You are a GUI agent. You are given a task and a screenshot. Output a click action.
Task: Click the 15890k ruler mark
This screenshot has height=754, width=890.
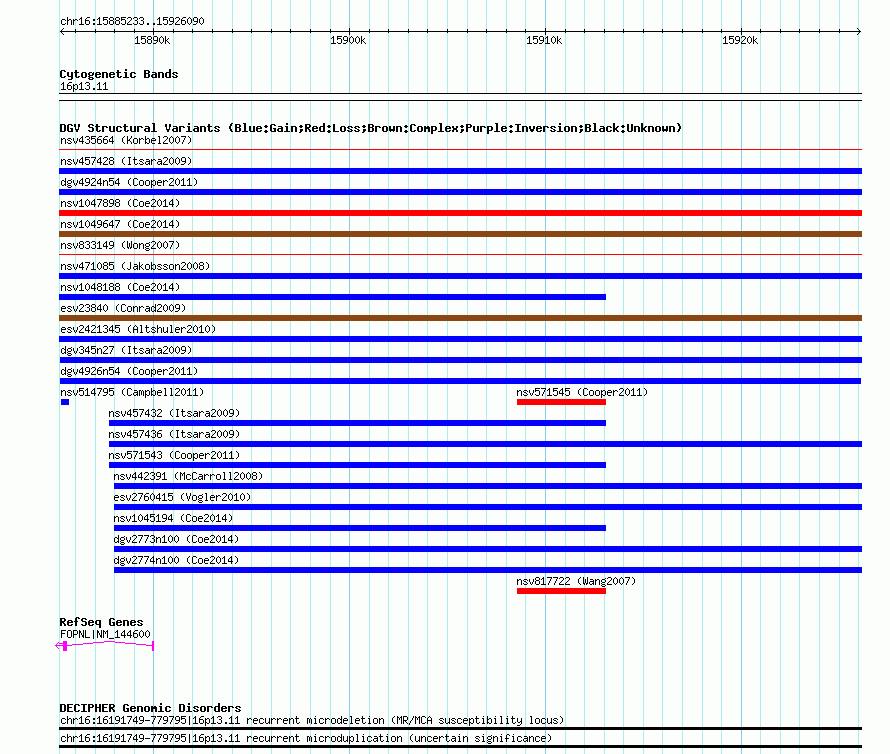(x=152, y=40)
